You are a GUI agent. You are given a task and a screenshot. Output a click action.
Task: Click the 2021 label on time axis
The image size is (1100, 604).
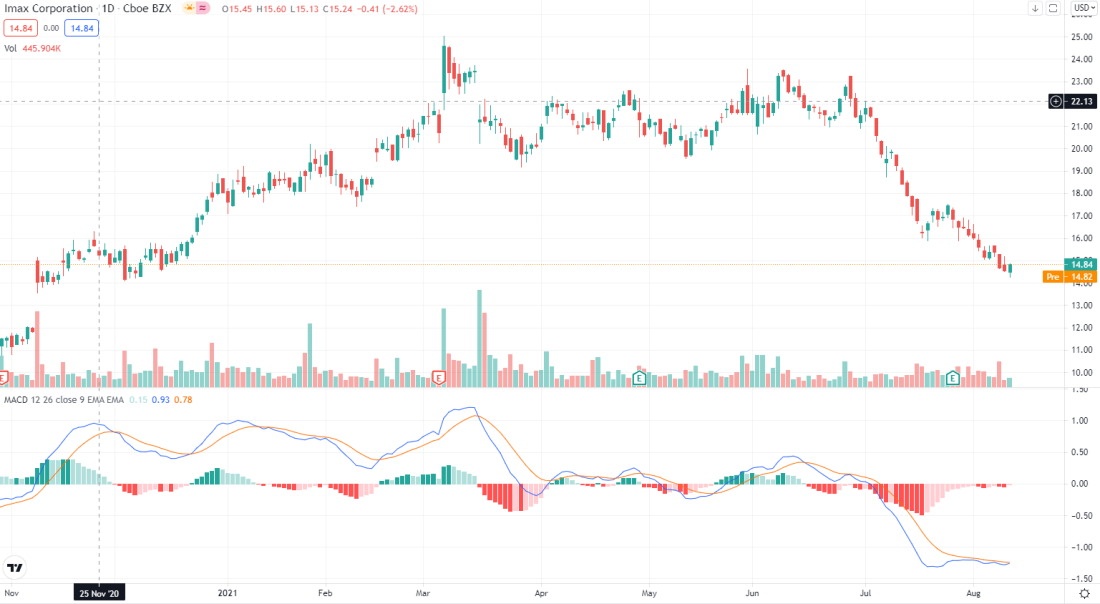click(x=227, y=593)
